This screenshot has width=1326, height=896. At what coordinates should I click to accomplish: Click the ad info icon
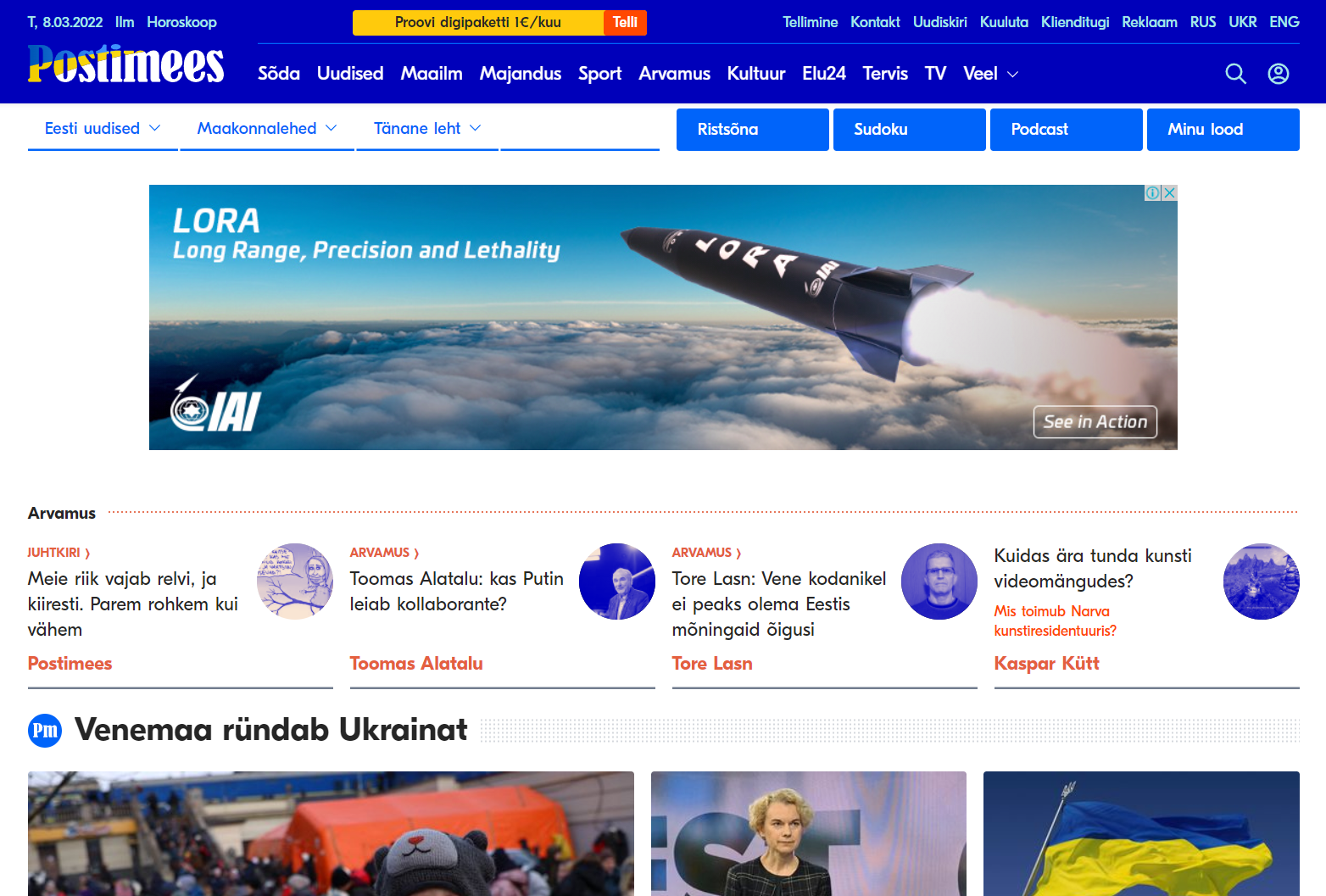(x=1152, y=192)
